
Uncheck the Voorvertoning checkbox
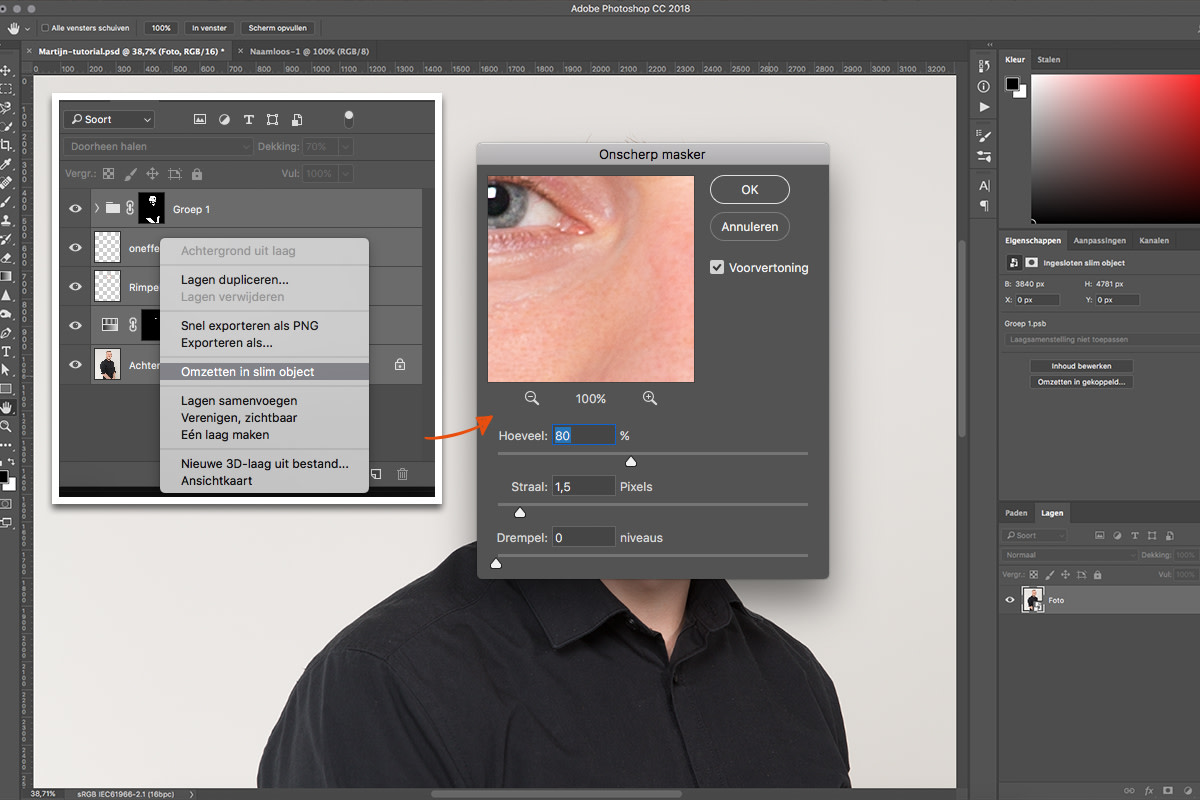coord(717,268)
